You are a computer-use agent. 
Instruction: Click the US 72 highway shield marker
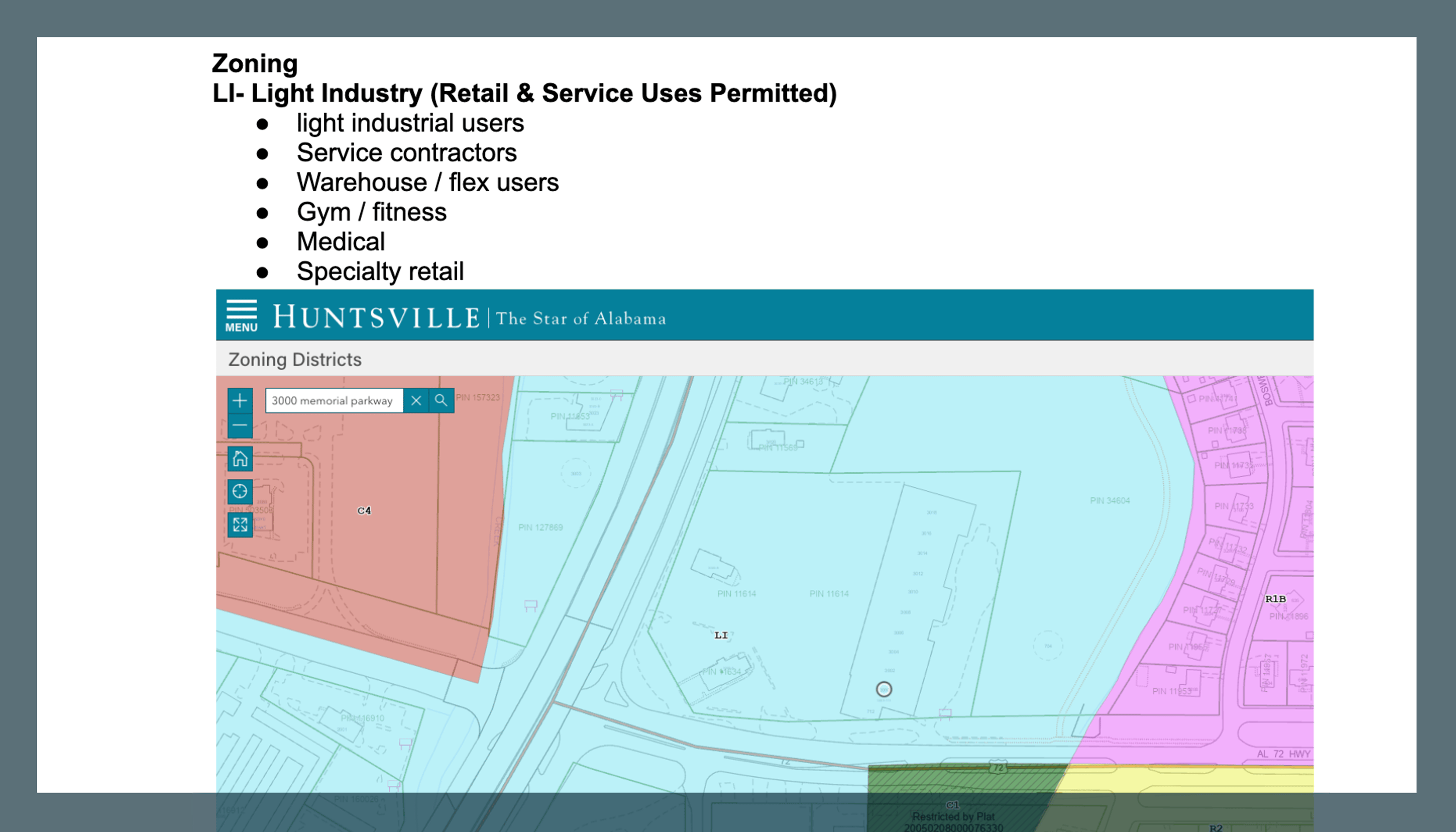(997, 767)
